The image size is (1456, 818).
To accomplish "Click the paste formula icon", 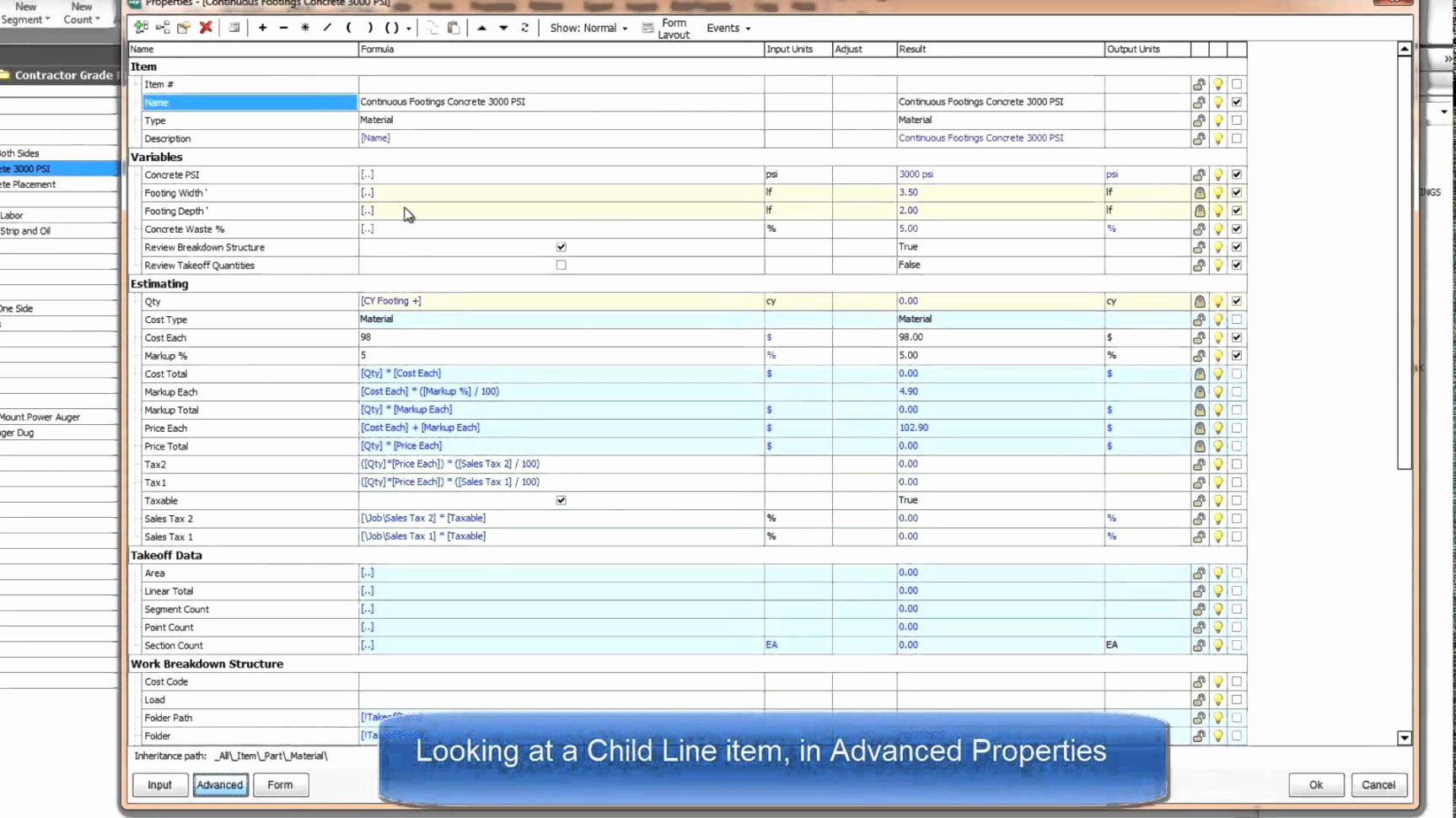I will pyautogui.click(x=454, y=28).
